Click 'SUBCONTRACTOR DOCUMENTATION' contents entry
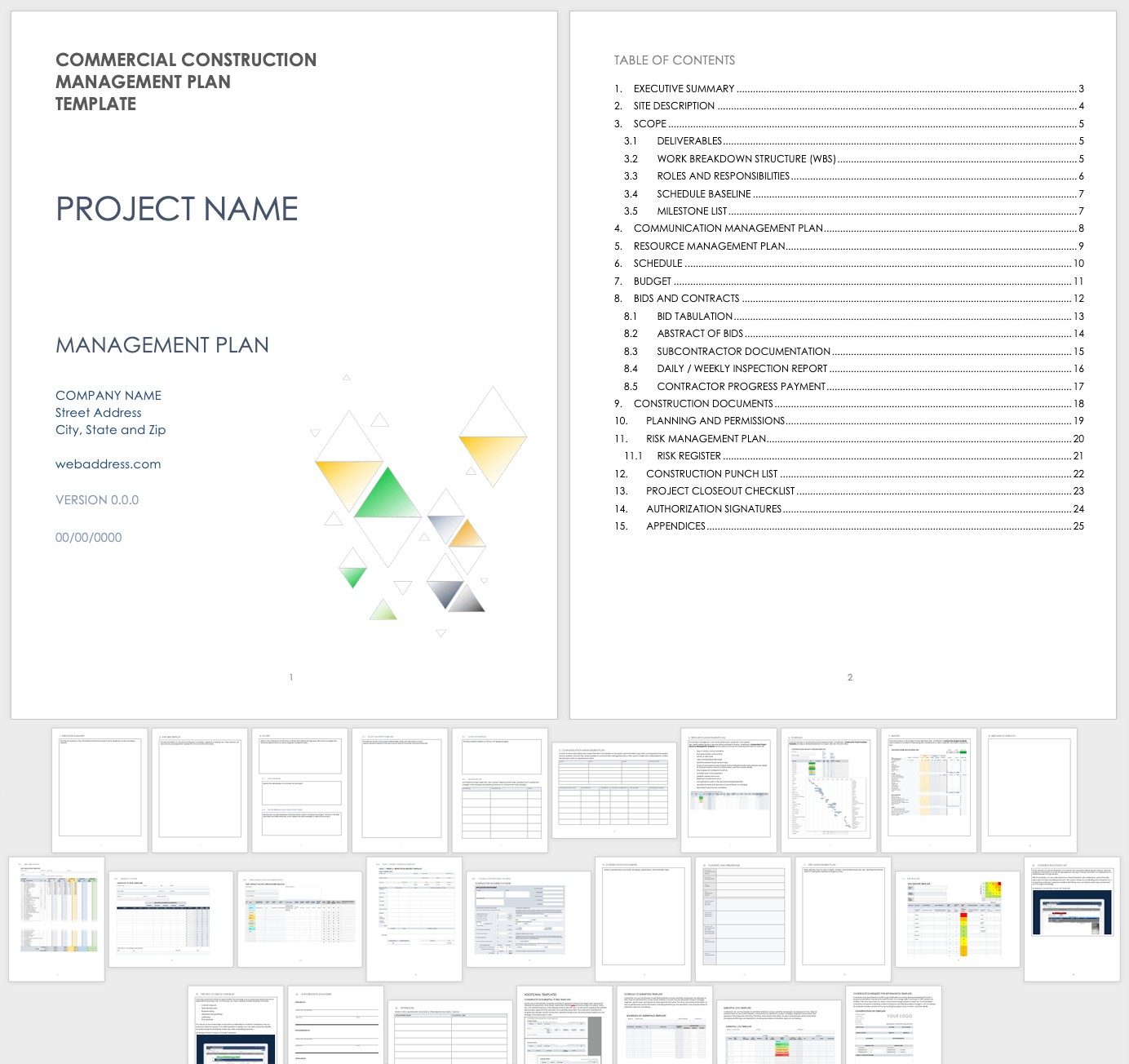 854,352
